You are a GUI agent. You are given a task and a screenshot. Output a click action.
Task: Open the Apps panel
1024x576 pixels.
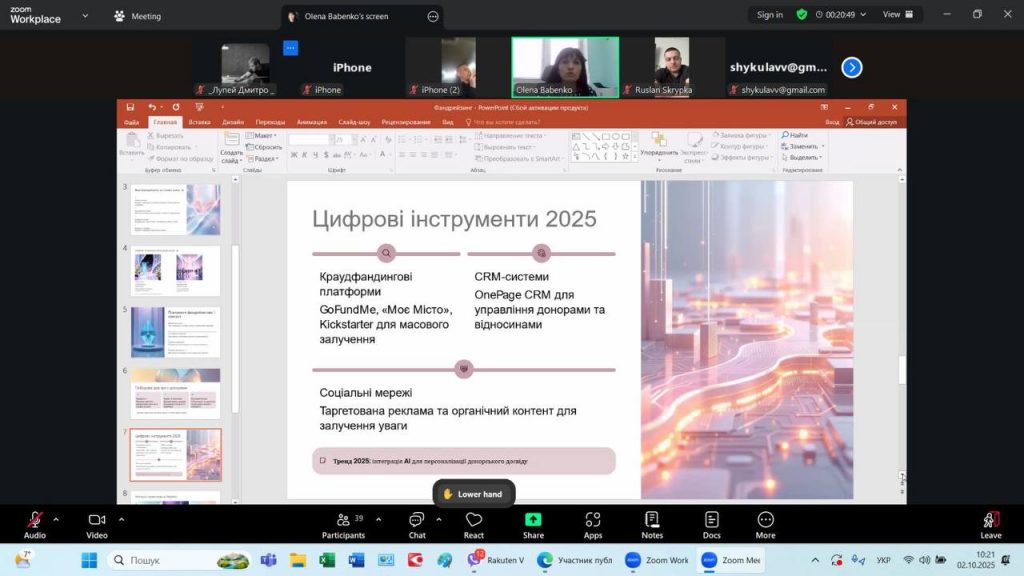[593, 524]
